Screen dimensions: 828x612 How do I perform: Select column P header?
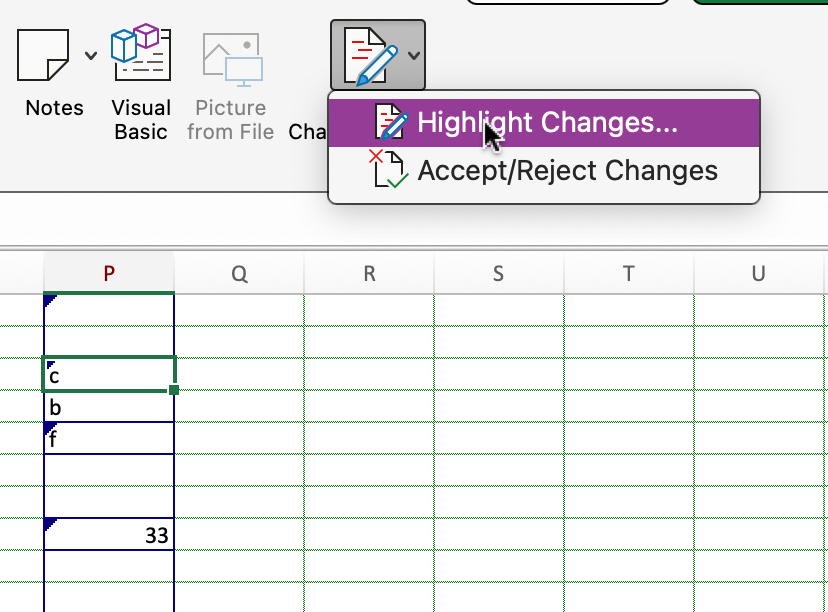109,274
